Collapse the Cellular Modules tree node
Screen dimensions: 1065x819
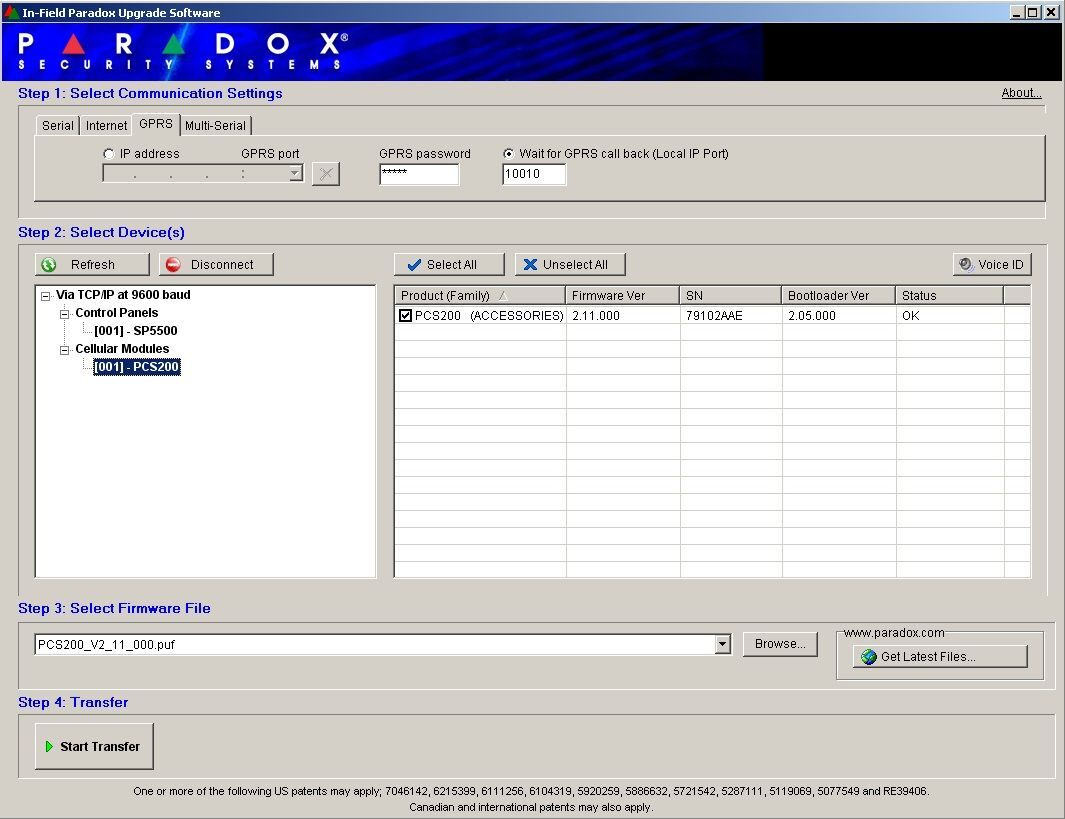[65, 349]
